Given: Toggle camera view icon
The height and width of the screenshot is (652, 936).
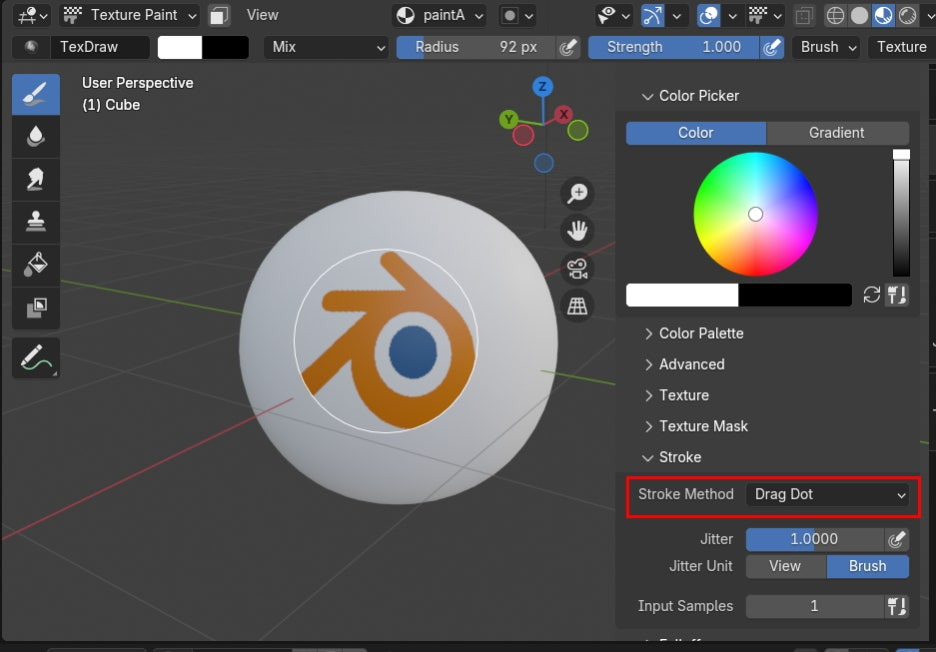Looking at the screenshot, I should [577, 268].
